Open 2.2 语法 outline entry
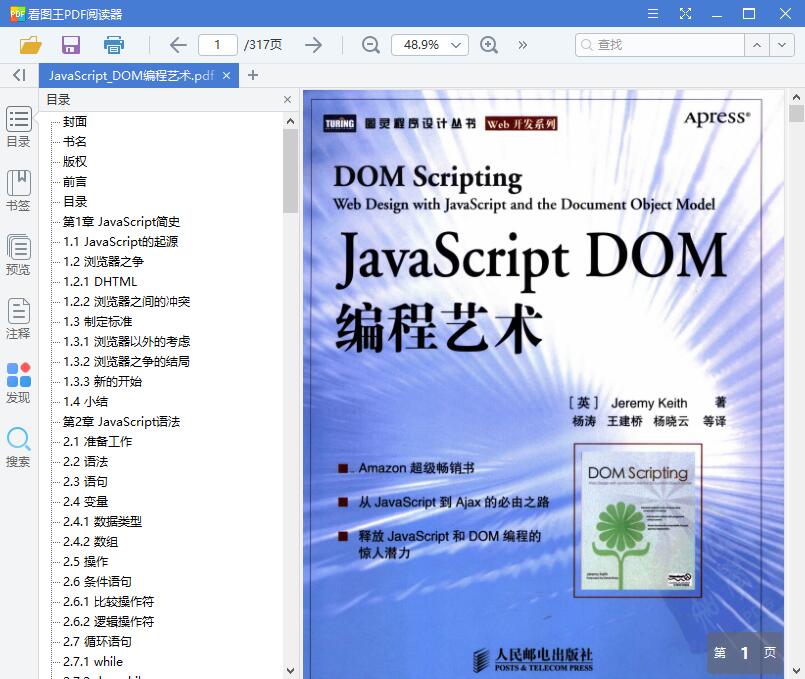The width and height of the screenshot is (805, 679). (86, 462)
